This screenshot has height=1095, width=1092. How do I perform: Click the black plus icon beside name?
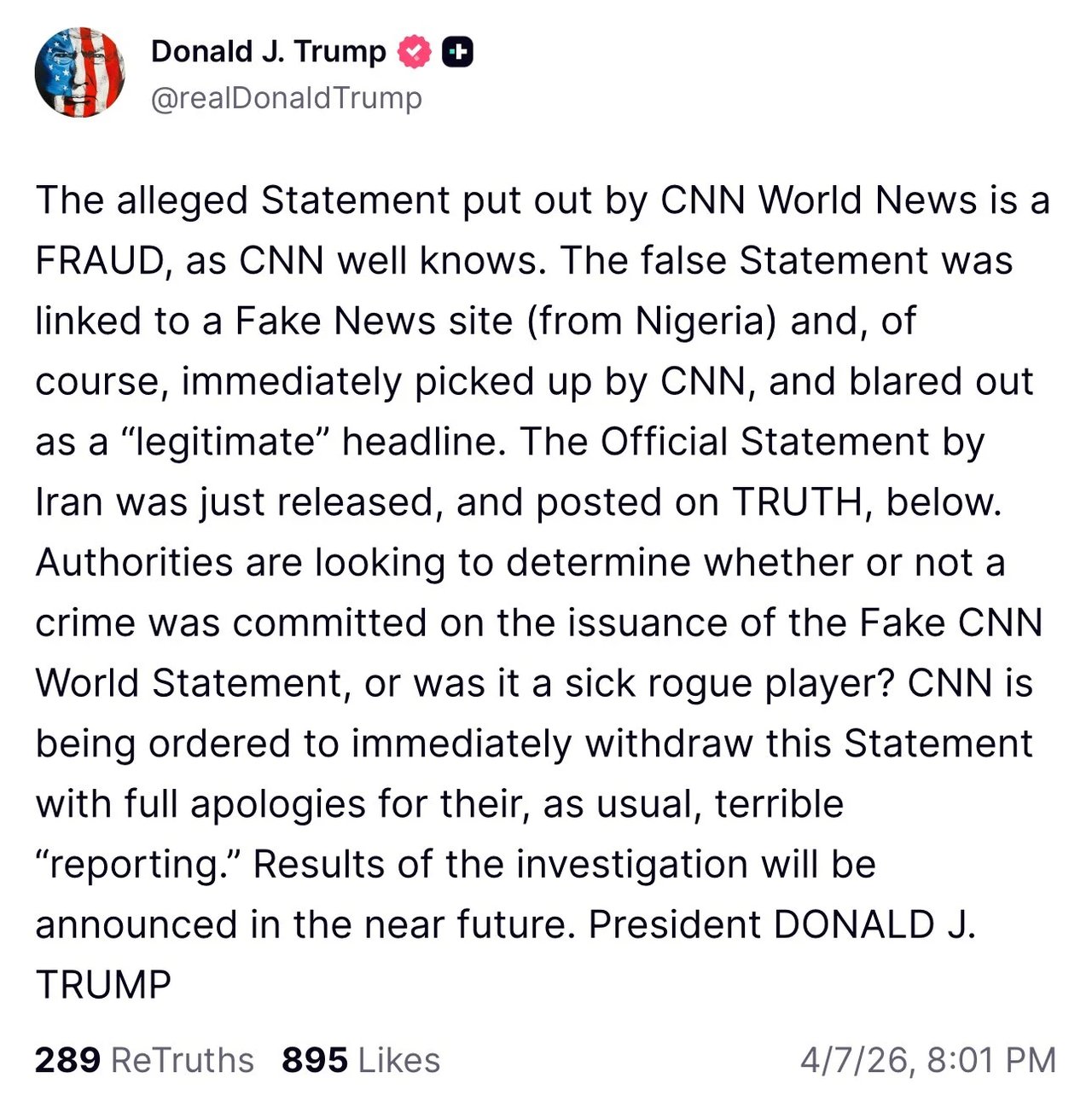(457, 53)
